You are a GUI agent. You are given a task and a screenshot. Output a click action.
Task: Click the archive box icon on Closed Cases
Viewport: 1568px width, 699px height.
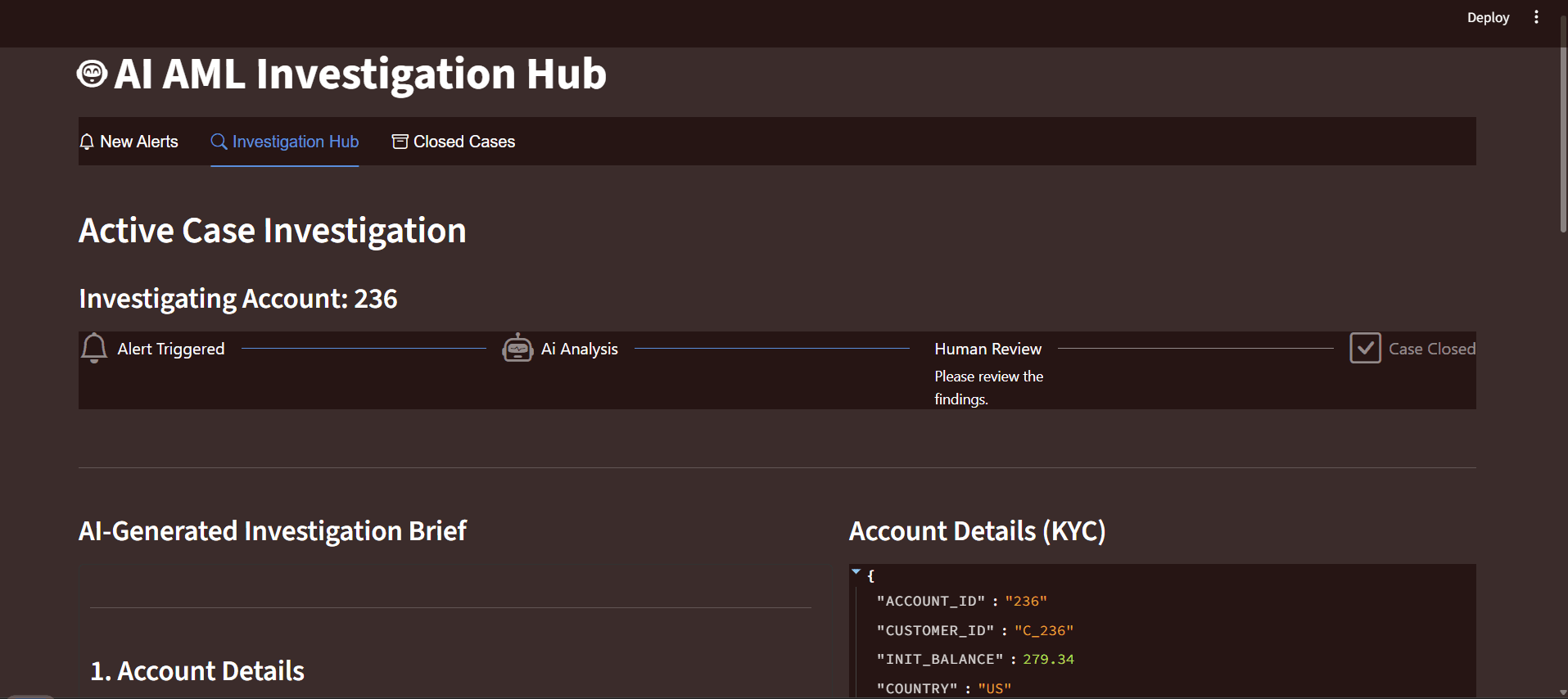coord(400,142)
